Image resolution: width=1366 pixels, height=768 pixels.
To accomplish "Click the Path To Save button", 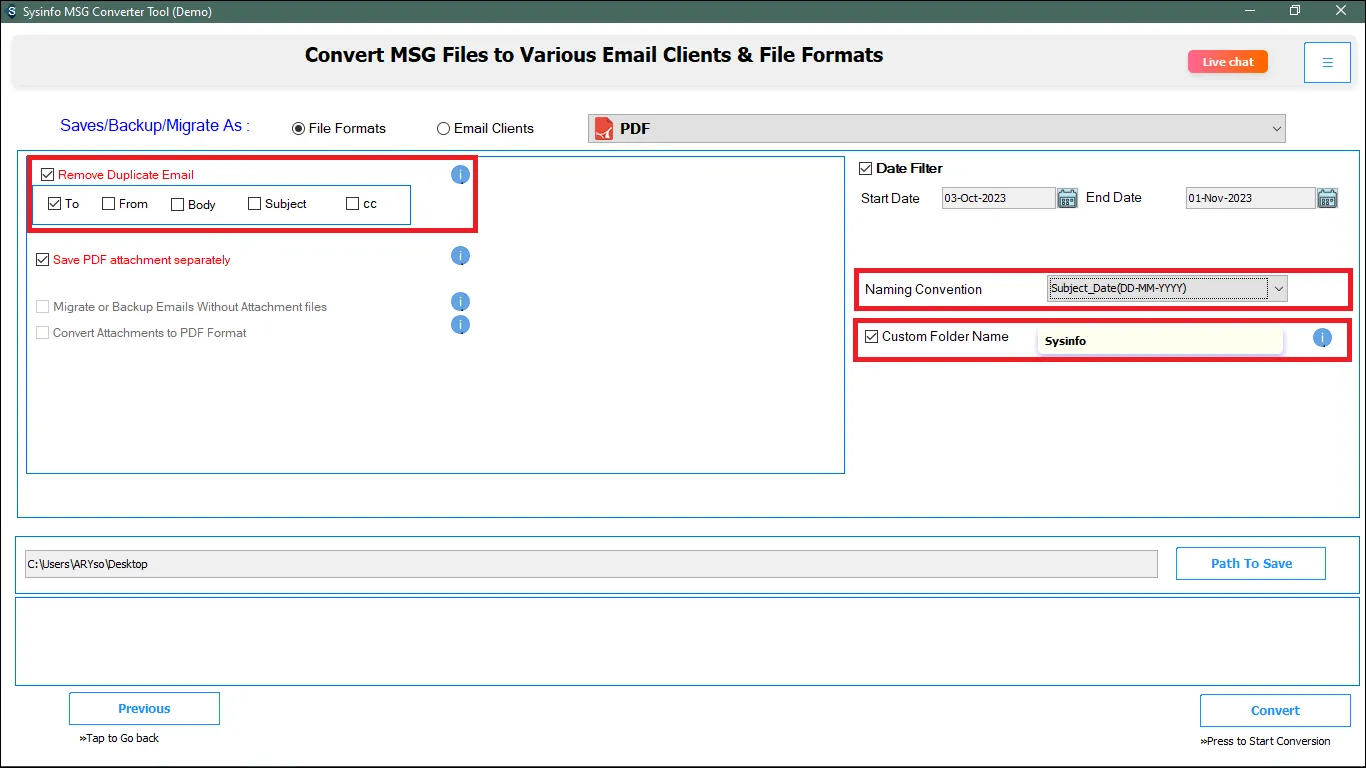I will click(x=1251, y=563).
